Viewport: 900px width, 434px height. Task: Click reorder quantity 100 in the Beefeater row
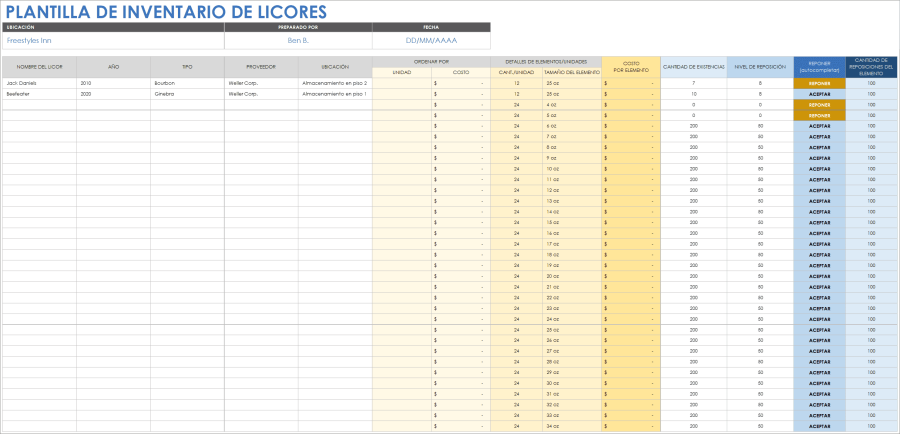[871, 94]
